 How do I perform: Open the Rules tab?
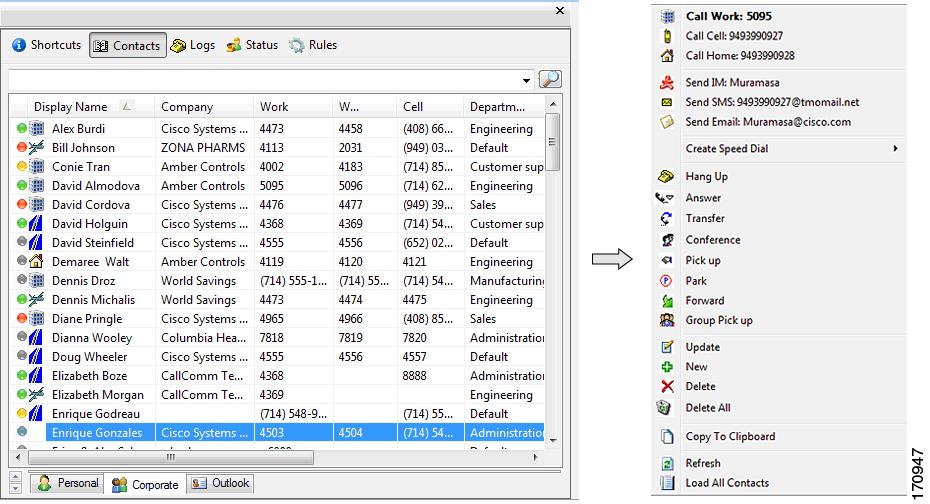pos(313,46)
